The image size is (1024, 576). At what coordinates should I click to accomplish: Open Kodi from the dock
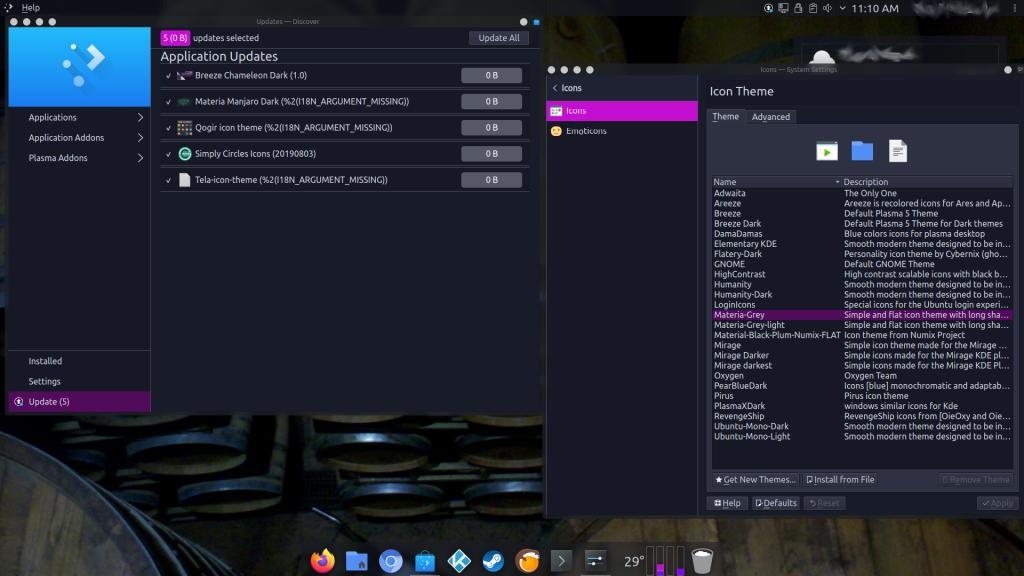pyautogui.click(x=459, y=561)
